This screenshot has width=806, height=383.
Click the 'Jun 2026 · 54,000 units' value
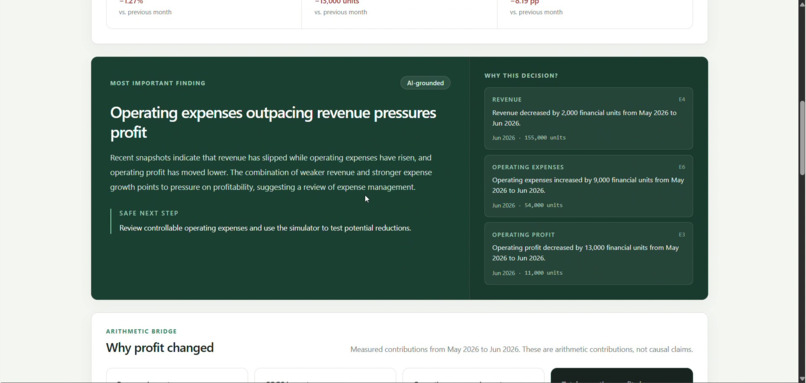(527, 205)
